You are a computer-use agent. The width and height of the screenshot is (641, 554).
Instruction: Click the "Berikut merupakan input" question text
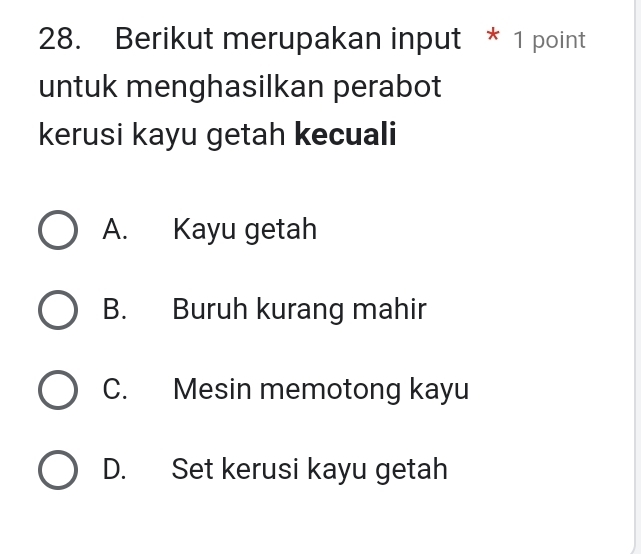coord(288,40)
